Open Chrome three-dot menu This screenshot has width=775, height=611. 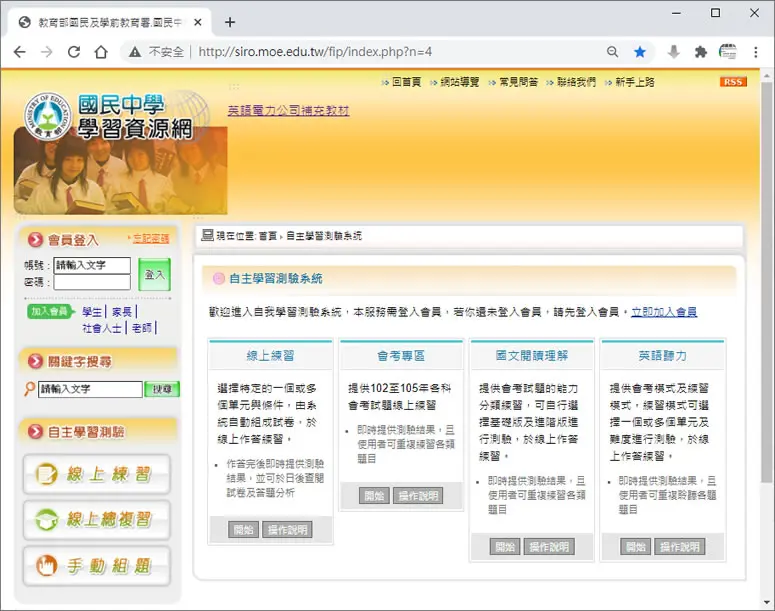756,51
